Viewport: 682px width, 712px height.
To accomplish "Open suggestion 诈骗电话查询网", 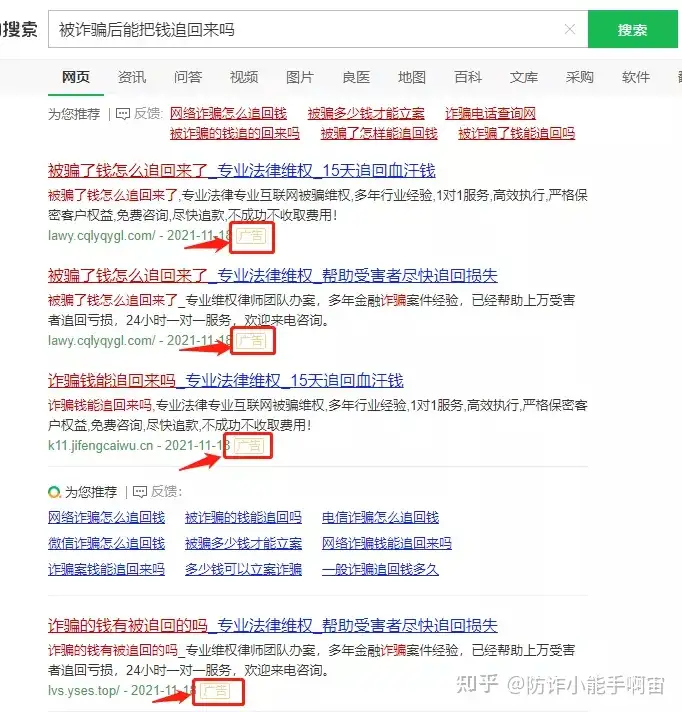I will (490, 113).
